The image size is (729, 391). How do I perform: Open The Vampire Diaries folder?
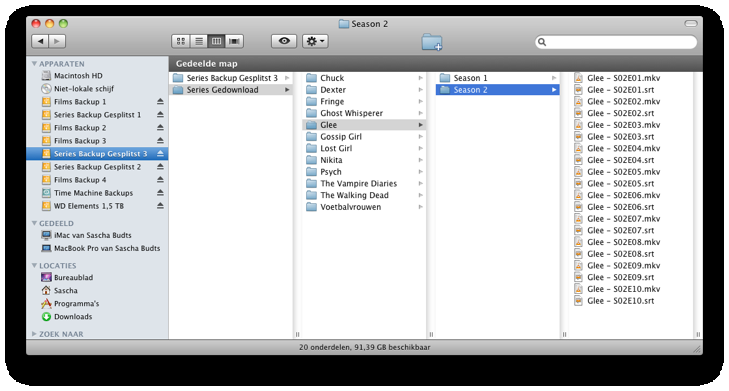tap(364, 184)
